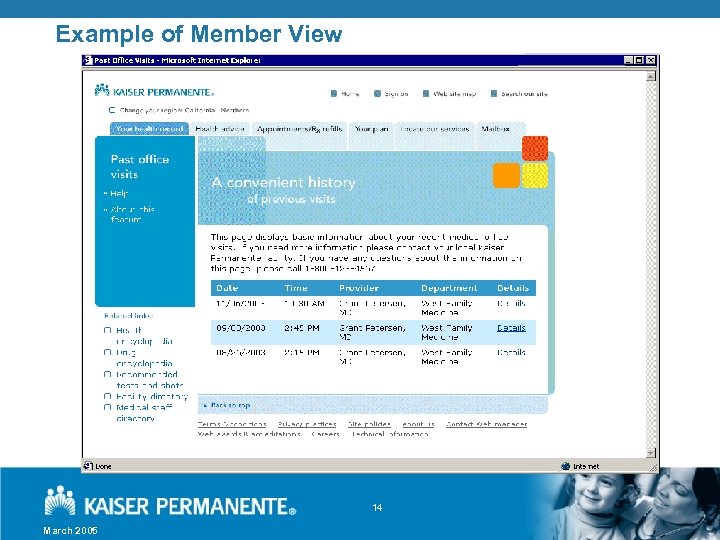Viewport: 720px width, 540px height.
Task: Open Details for the 2:15 PM visit
Action: coord(511,353)
